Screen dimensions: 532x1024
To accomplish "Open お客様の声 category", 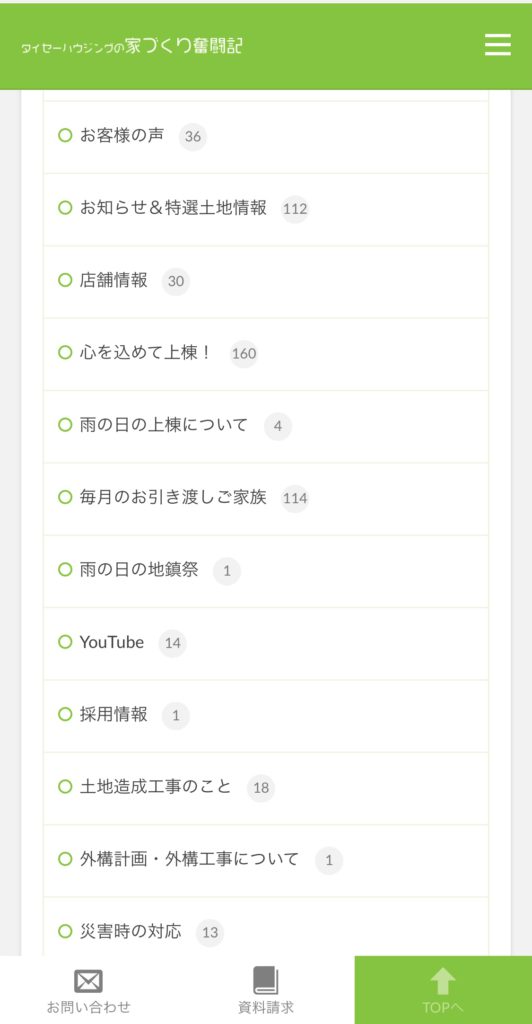I will [122, 136].
